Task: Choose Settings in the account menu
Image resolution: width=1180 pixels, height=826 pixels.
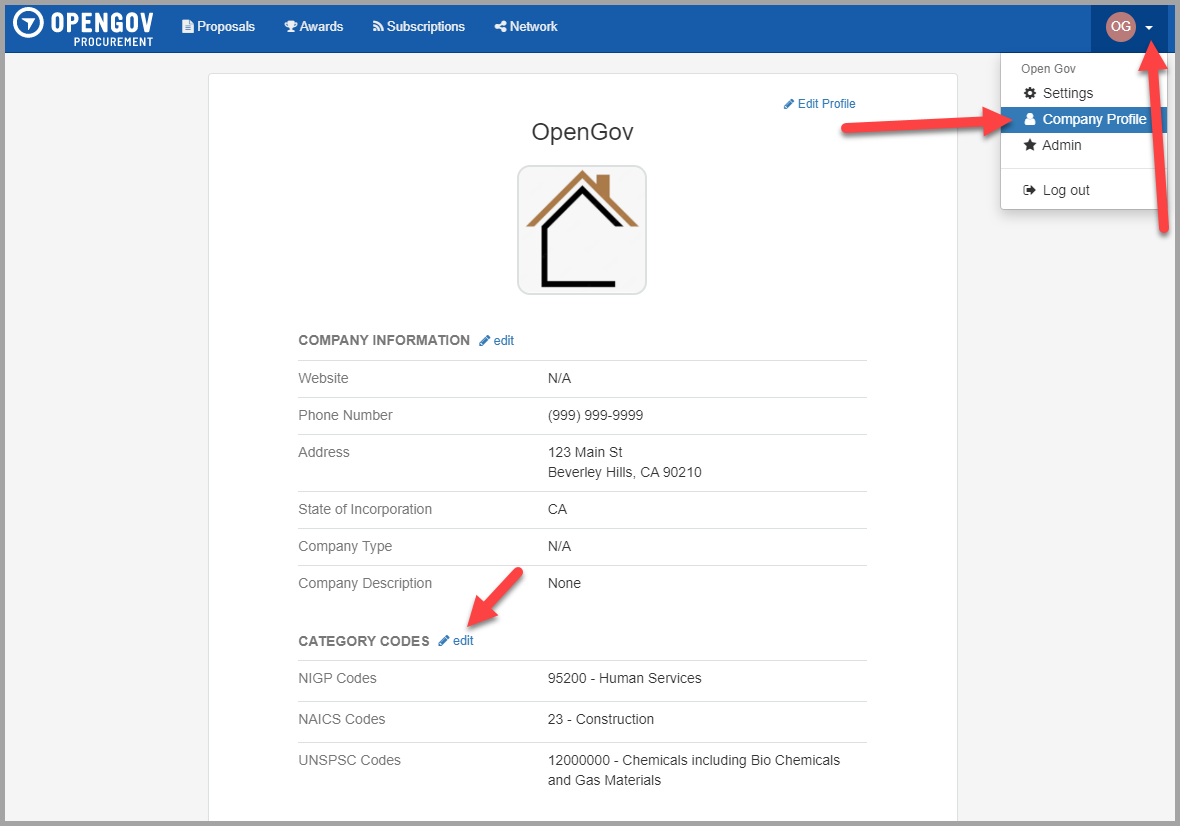Action: click(x=1066, y=93)
